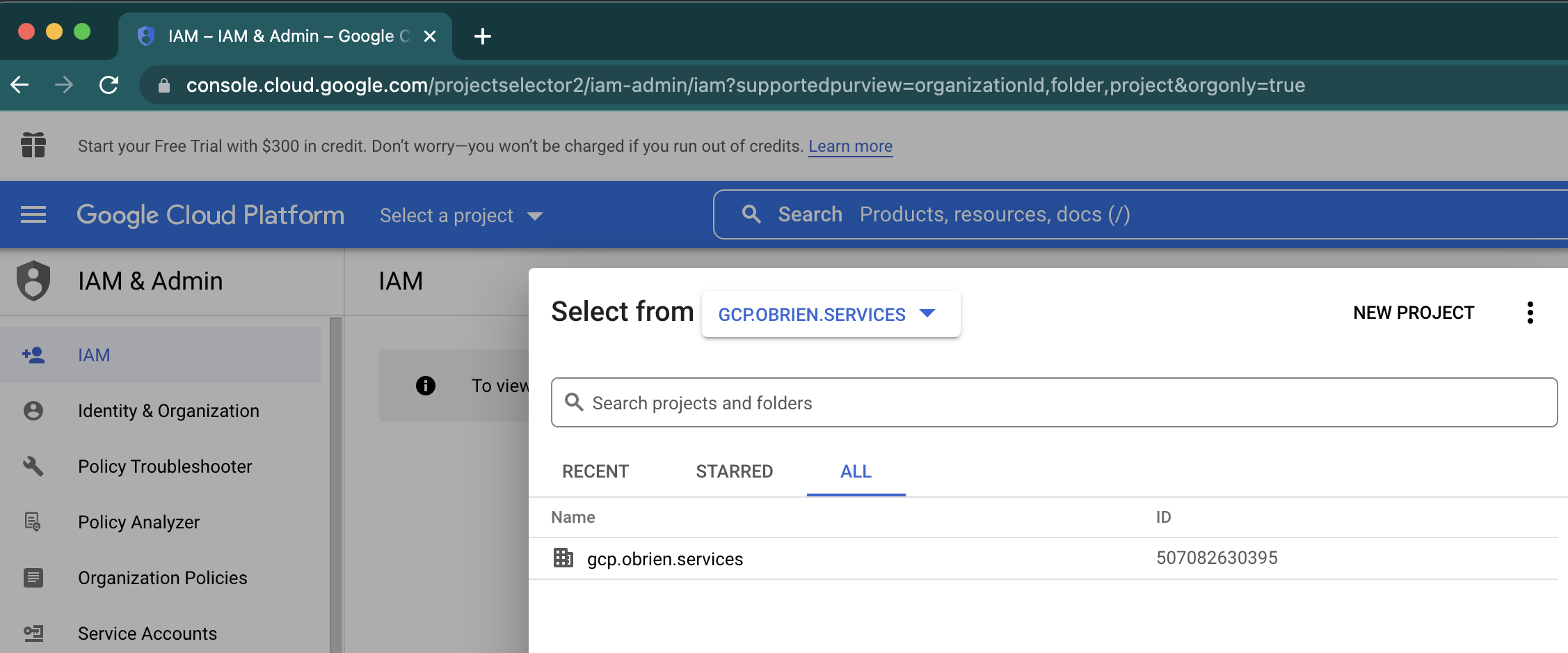Click the ID column header
Image resolution: width=1568 pixels, height=653 pixels.
pyautogui.click(x=1163, y=517)
